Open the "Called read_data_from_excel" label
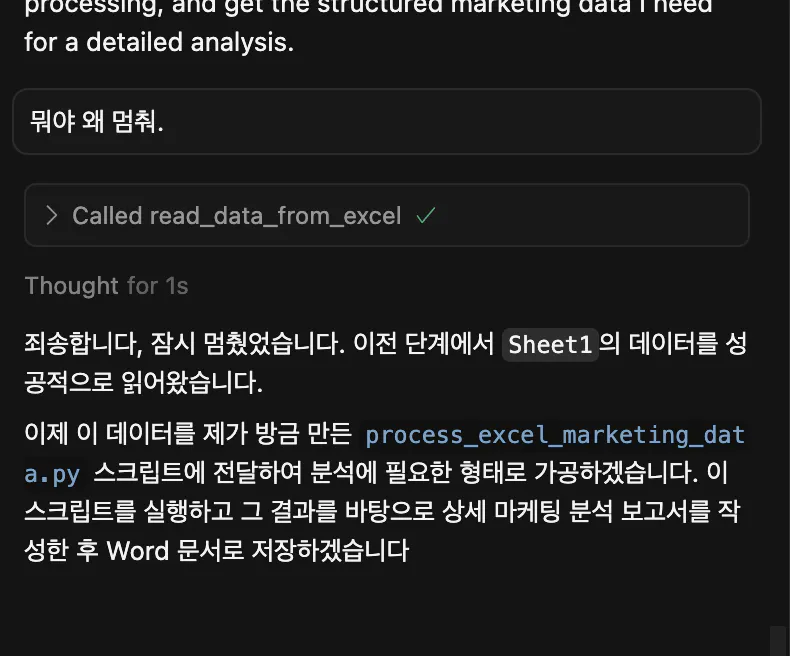Viewport: 790px width, 656px height. [237, 216]
